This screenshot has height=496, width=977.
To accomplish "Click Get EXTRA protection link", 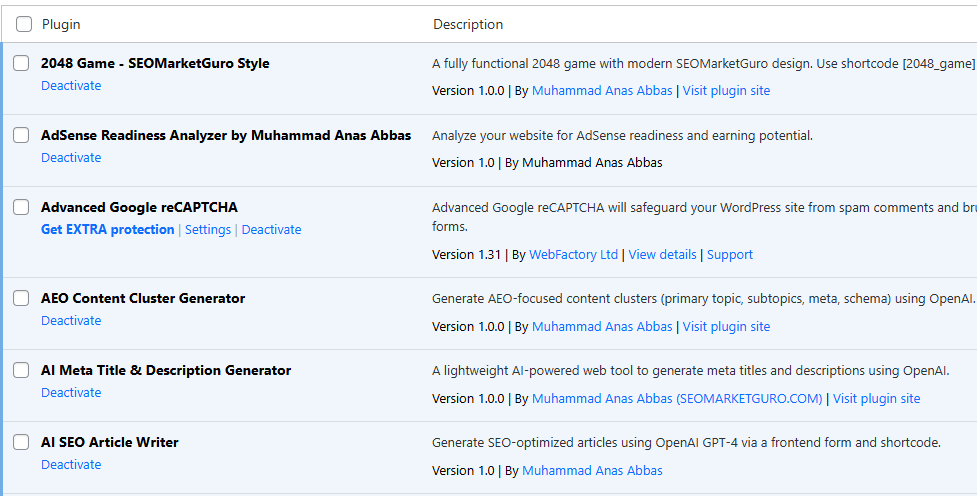I will (x=107, y=230).
